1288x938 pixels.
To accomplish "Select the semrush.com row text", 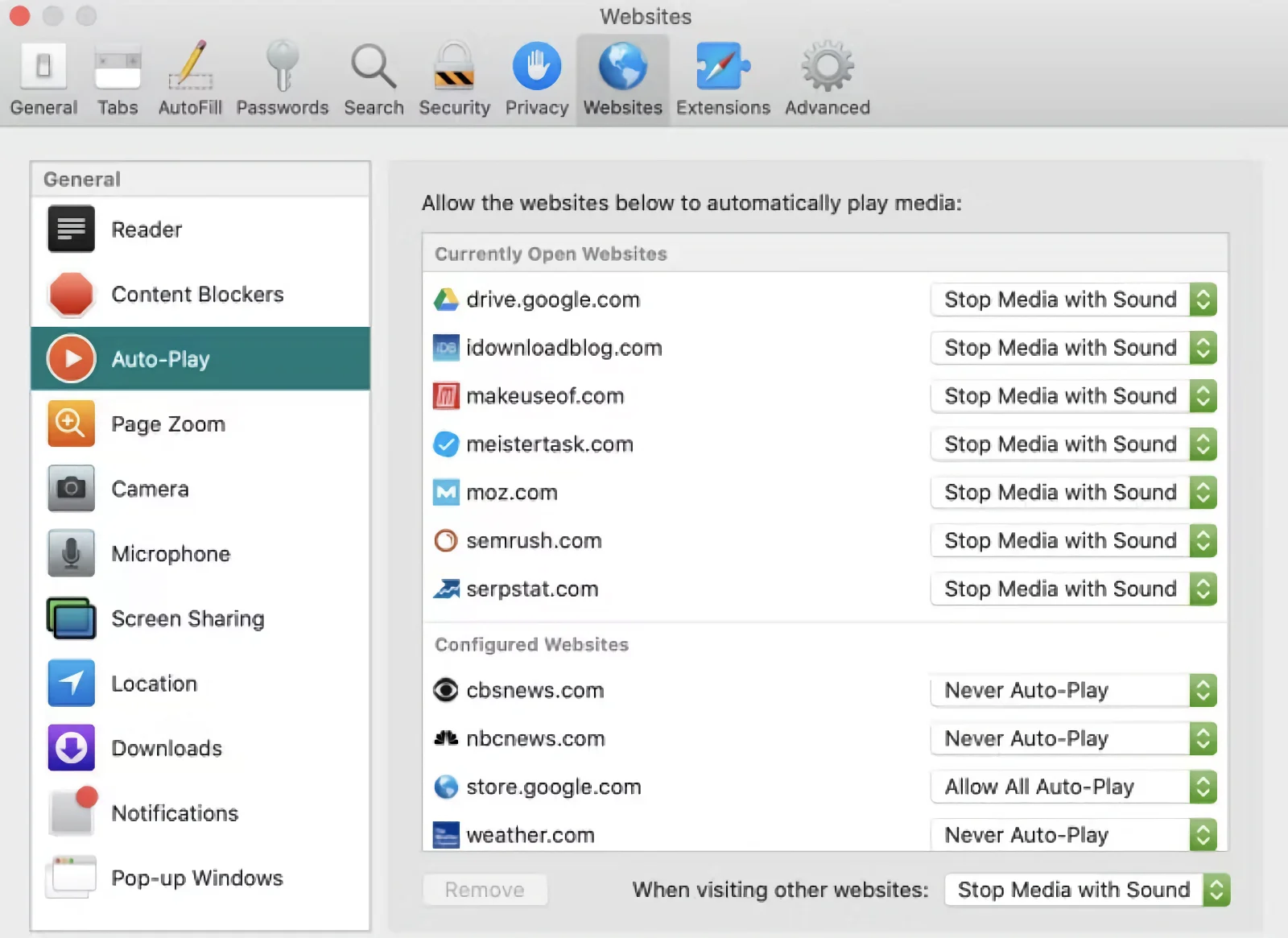I will (534, 541).
